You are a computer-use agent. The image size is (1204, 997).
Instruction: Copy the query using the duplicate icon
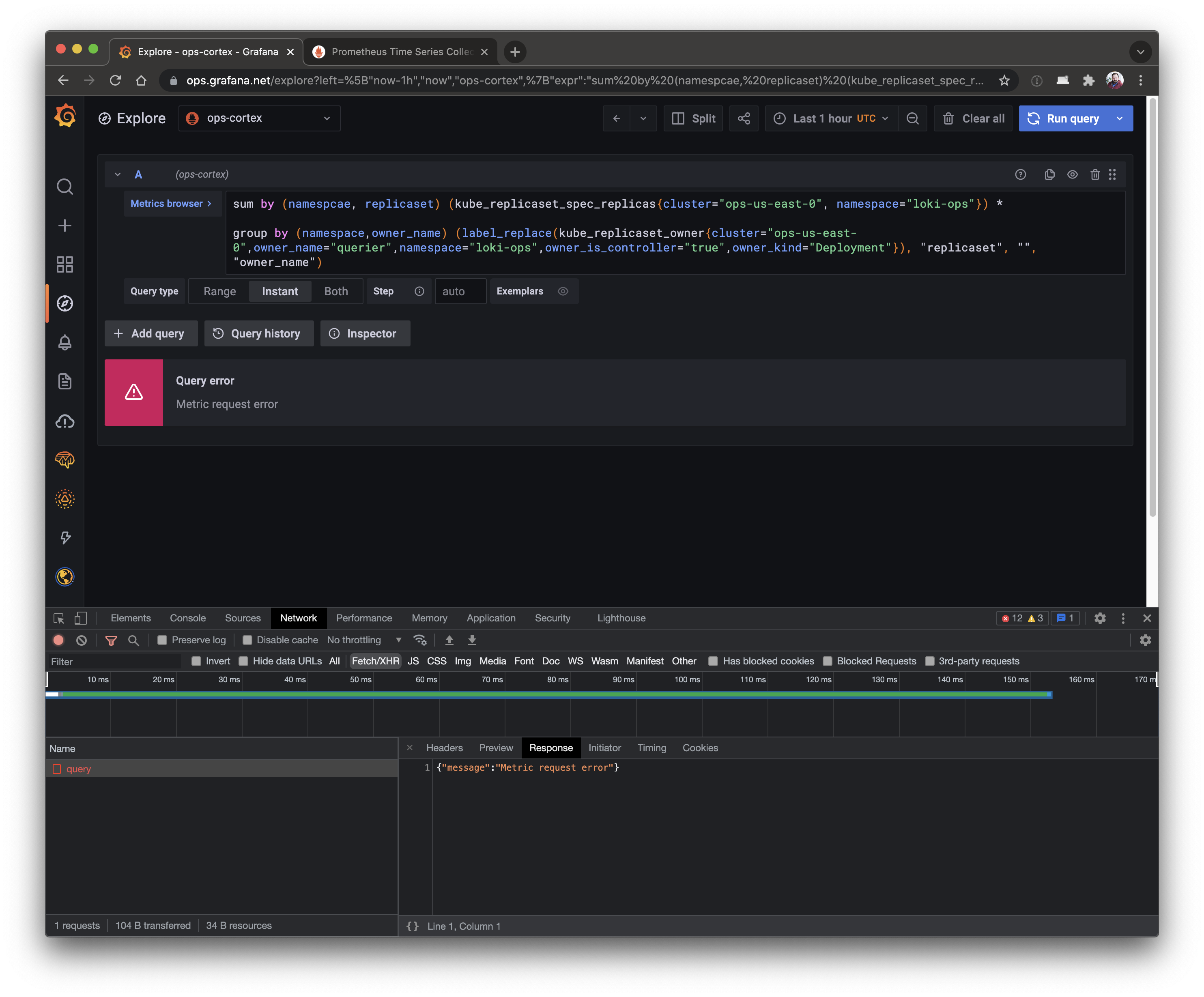coord(1050,174)
